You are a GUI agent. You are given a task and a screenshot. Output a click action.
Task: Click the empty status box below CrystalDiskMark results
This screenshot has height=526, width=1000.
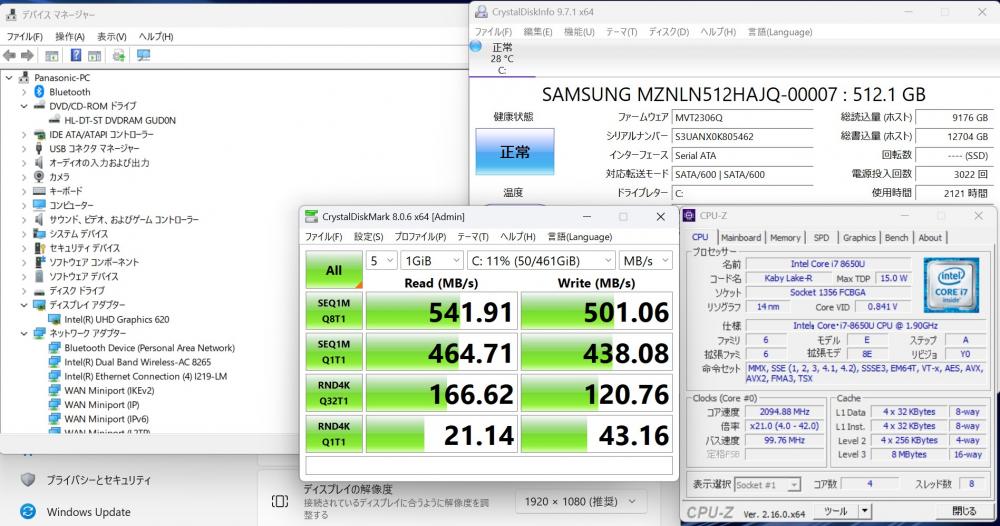pos(489,465)
